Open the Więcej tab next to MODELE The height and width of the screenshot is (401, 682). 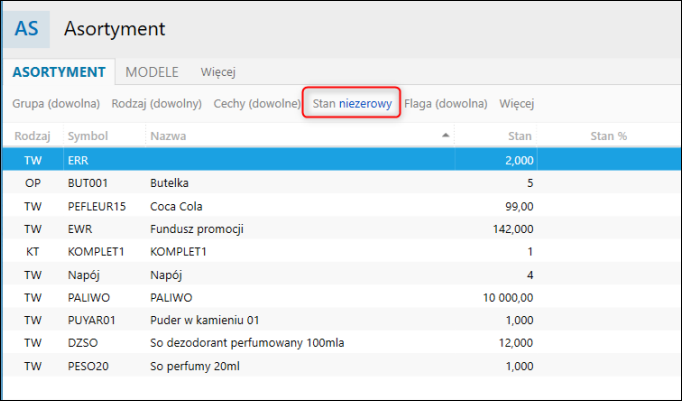coord(218,72)
